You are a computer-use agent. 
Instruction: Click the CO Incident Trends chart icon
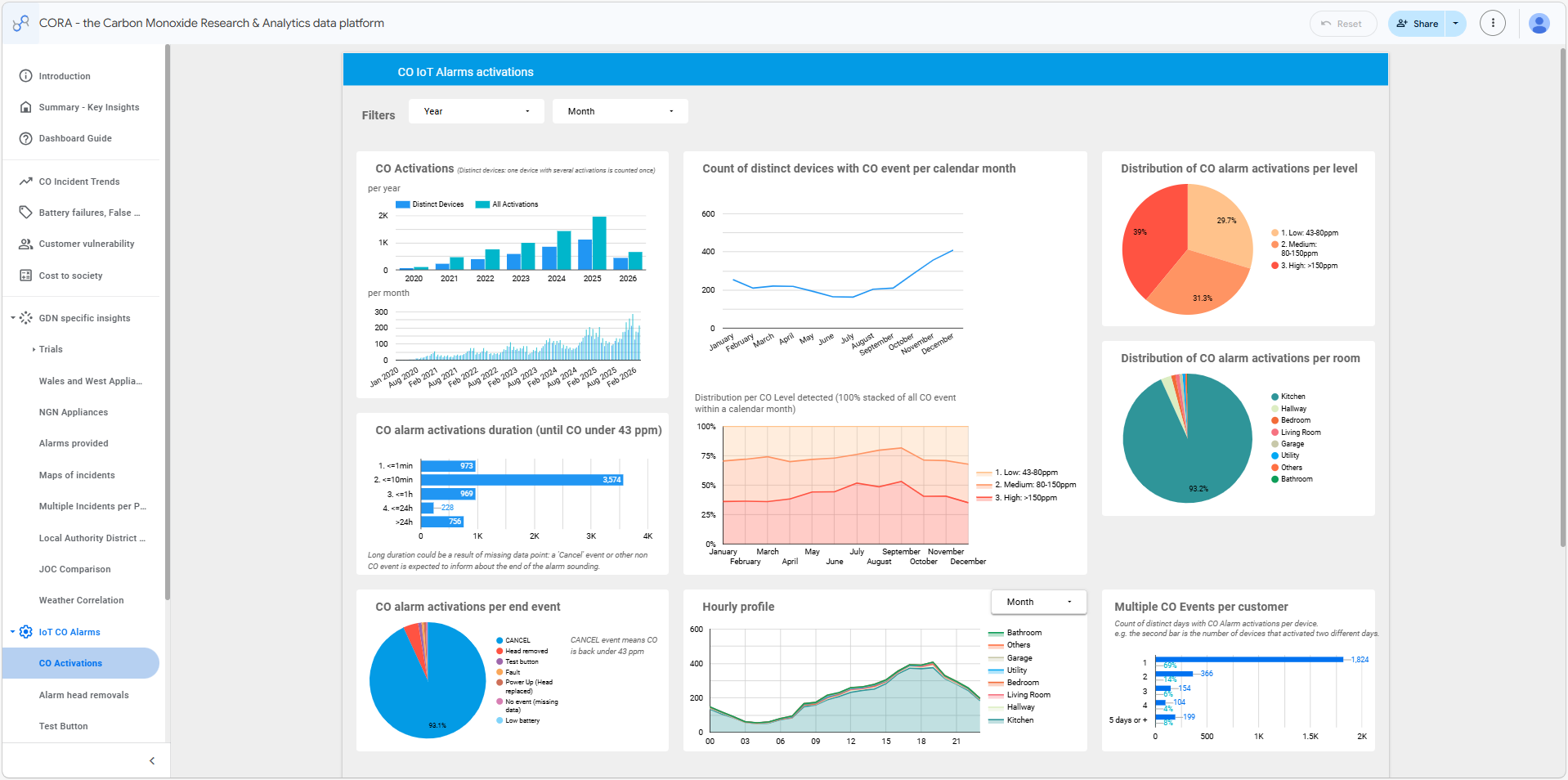[26, 182]
